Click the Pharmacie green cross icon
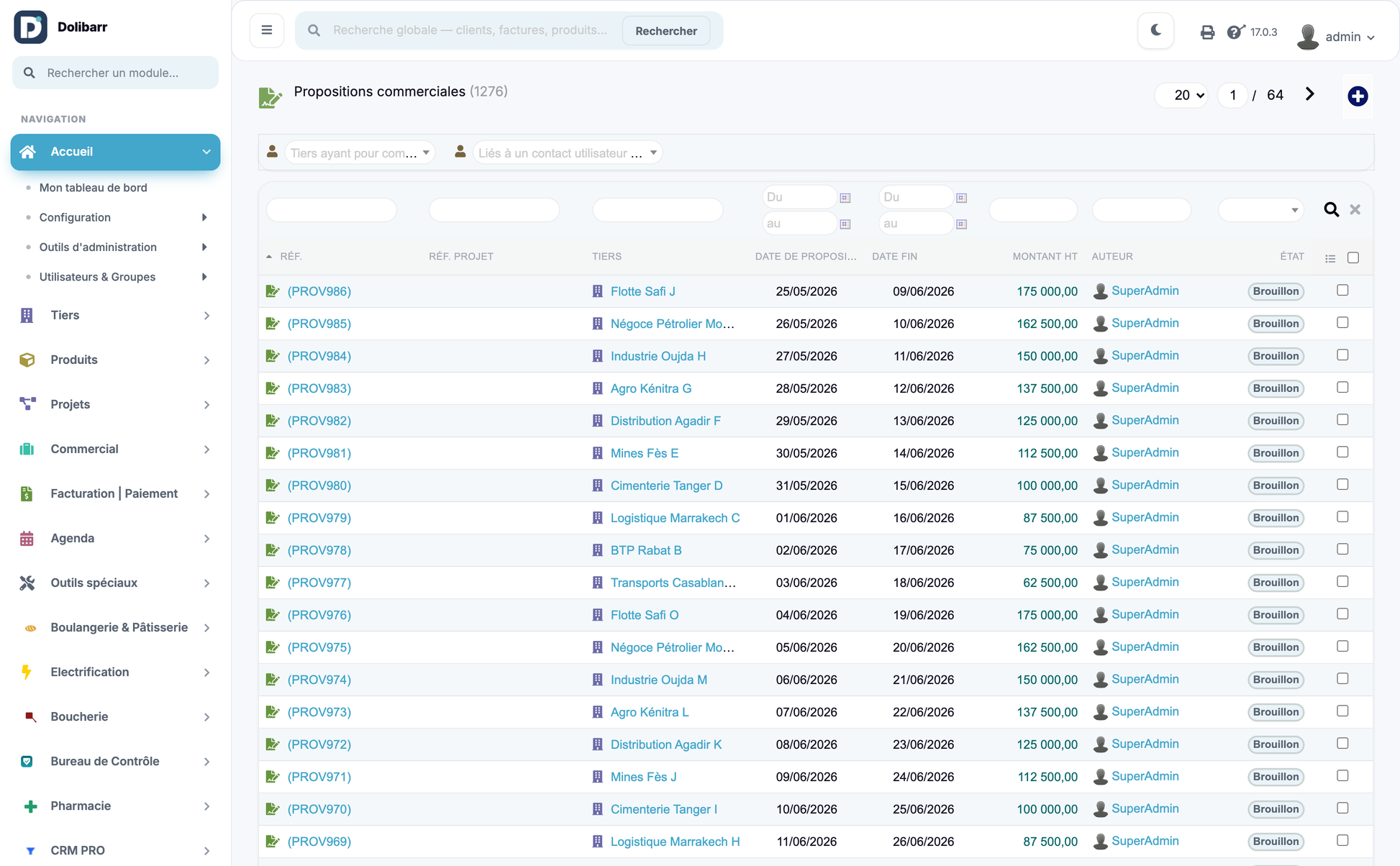The image size is (1400, 866). click(30, 806)
